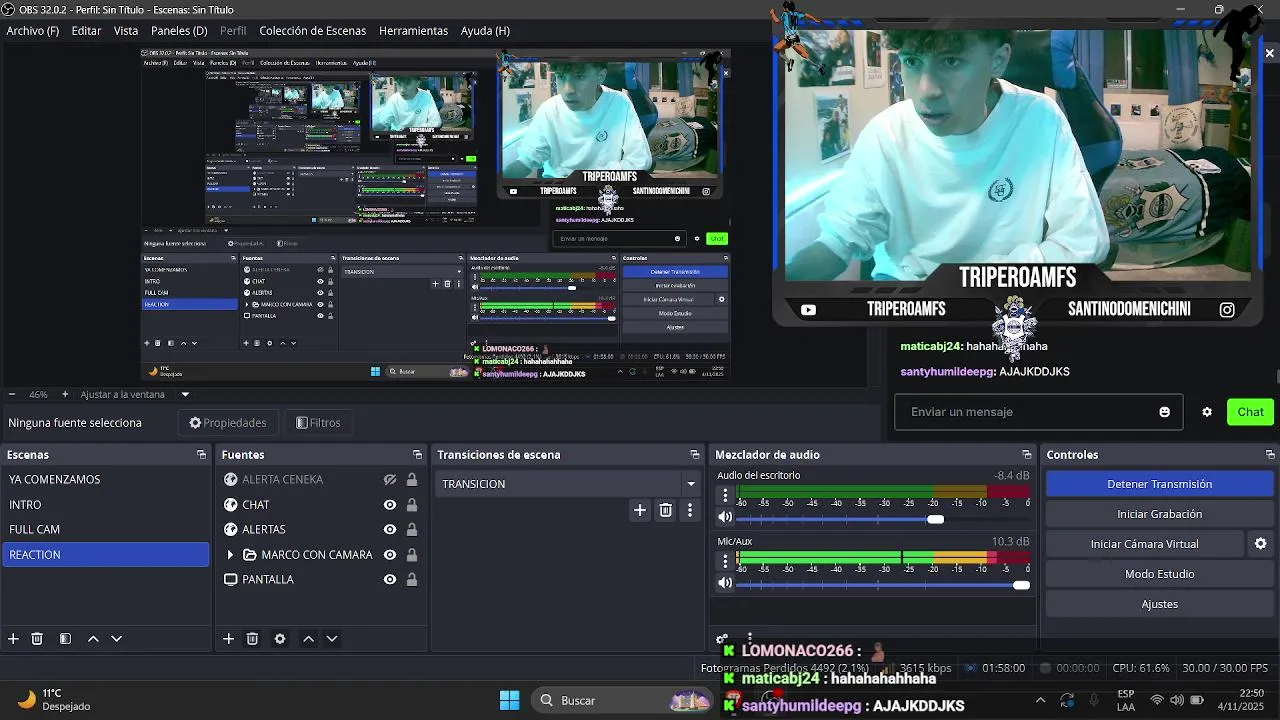This screenshot has width=1280, height=720.
Task: Move the source down with the Fuentes down arrow
Action: 332,639
